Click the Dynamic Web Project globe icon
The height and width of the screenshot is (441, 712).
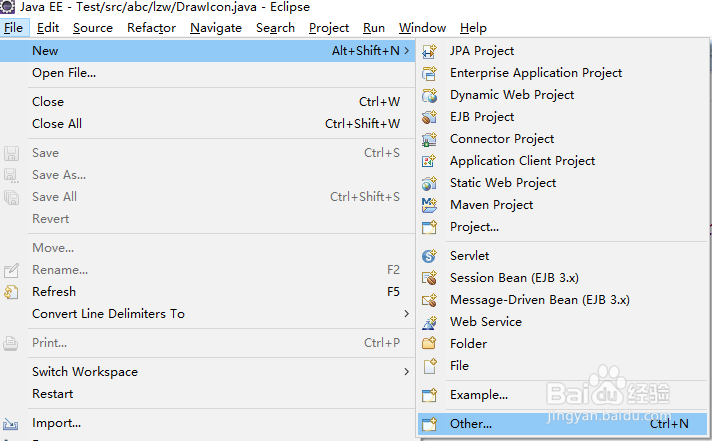tap(429, 95)
